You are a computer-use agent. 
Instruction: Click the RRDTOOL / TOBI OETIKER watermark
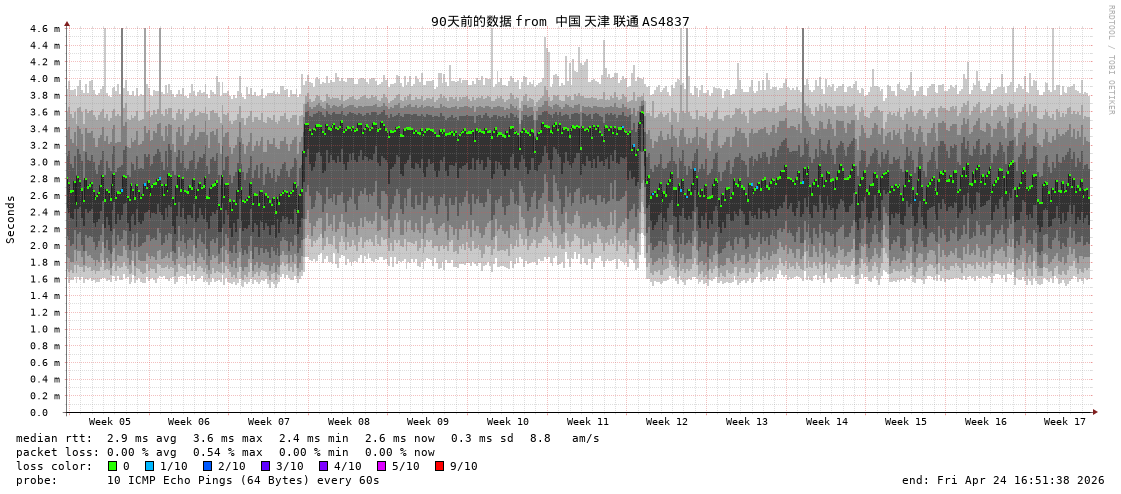(1110, 59)
